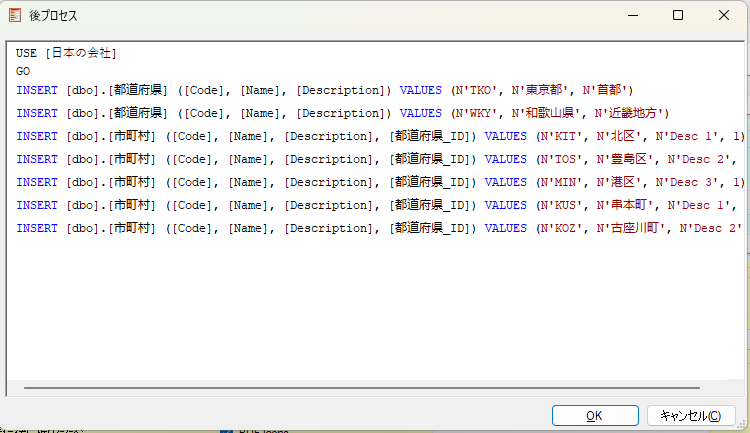This screenshot has height=433, width=750.
Task: Click the N'首都' string value
Action: pyautogui.click(x=605, y=90)
